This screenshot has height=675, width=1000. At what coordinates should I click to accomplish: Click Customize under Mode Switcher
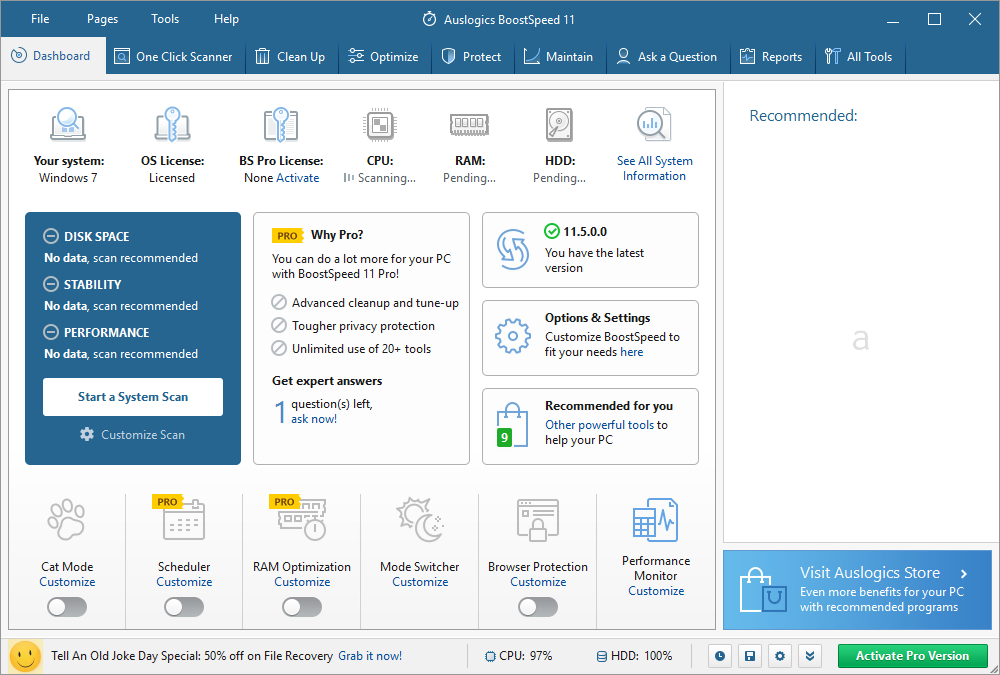click(420, 582)
